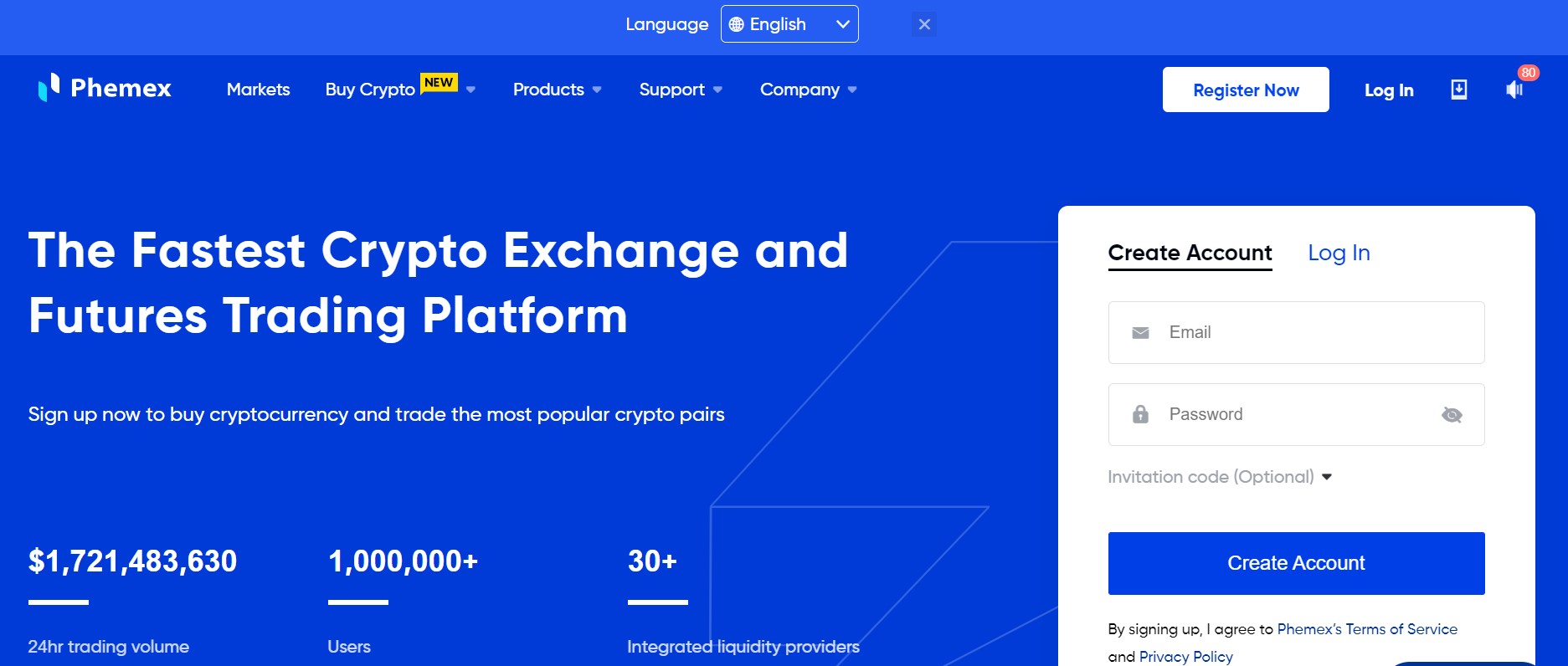Click the Sign up now subtitle text
Screen dimensions: 1568x666
[x=376, y=414]
